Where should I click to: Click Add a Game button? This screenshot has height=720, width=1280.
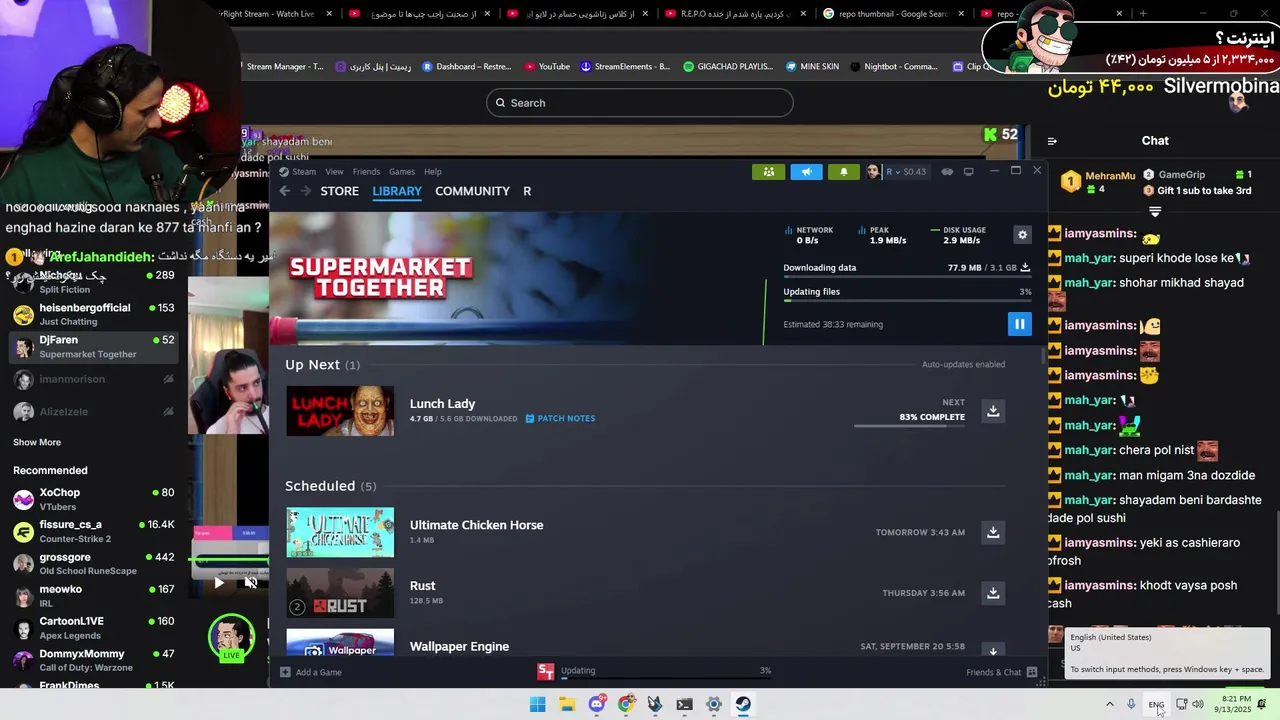coord(311,672)
